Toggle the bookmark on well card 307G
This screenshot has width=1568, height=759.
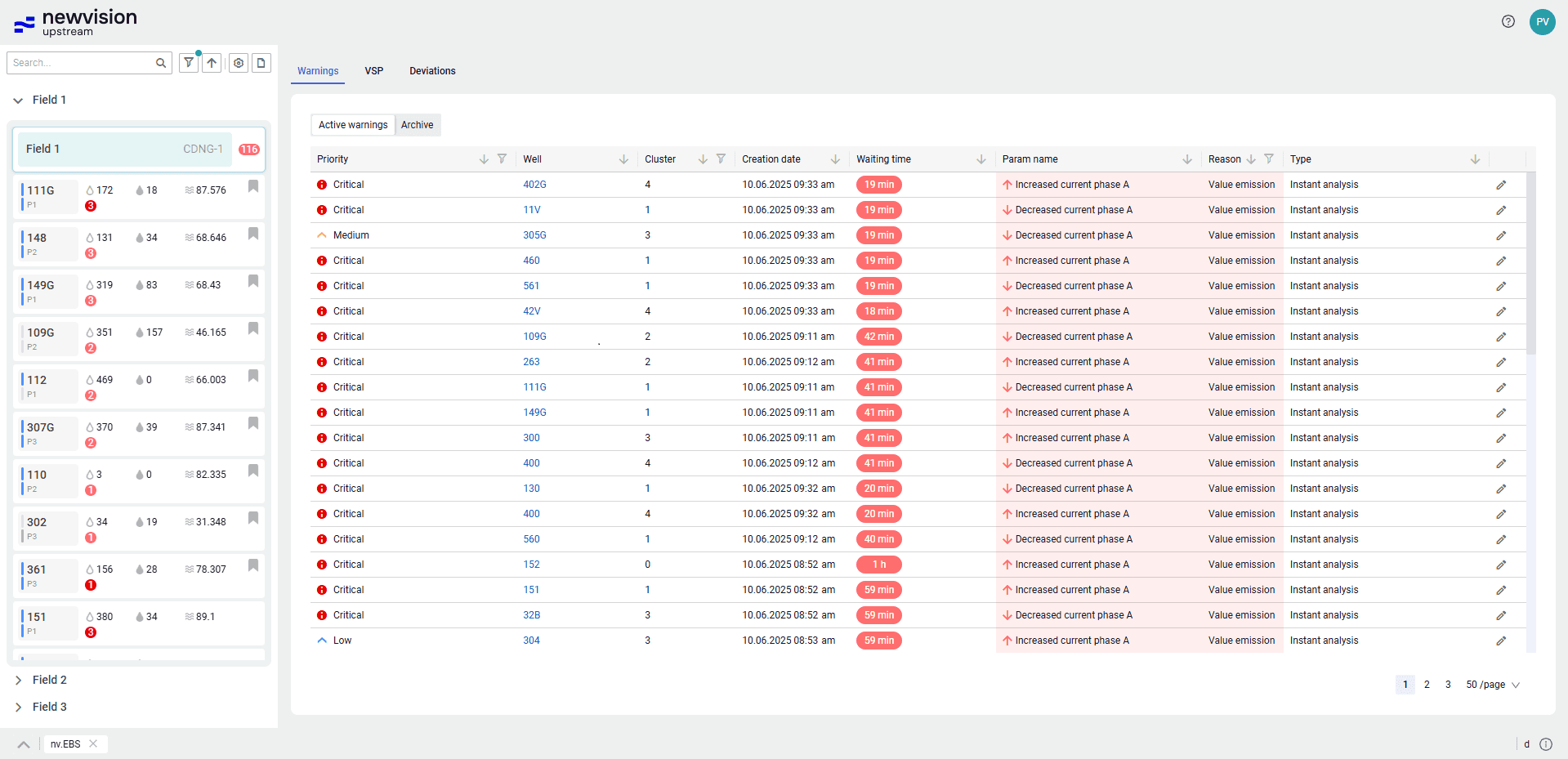(253, 423)
